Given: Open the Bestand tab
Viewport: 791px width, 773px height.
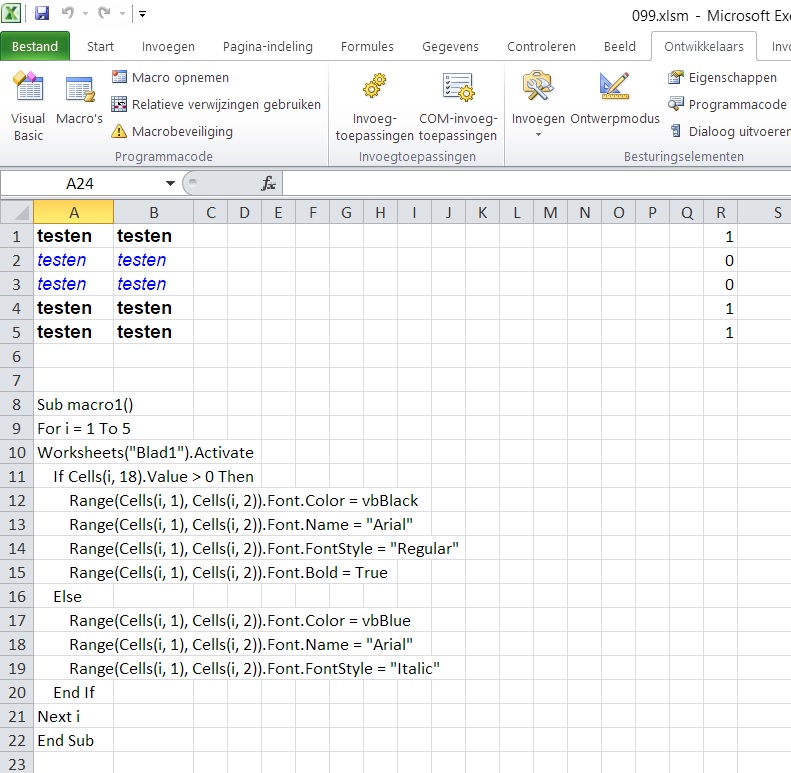Looking at the screenshot, I should coord(35,46).
